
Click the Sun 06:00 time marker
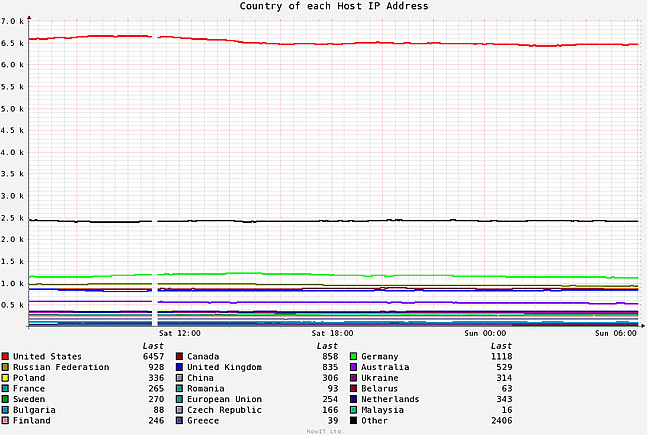(x=616, y=333)
